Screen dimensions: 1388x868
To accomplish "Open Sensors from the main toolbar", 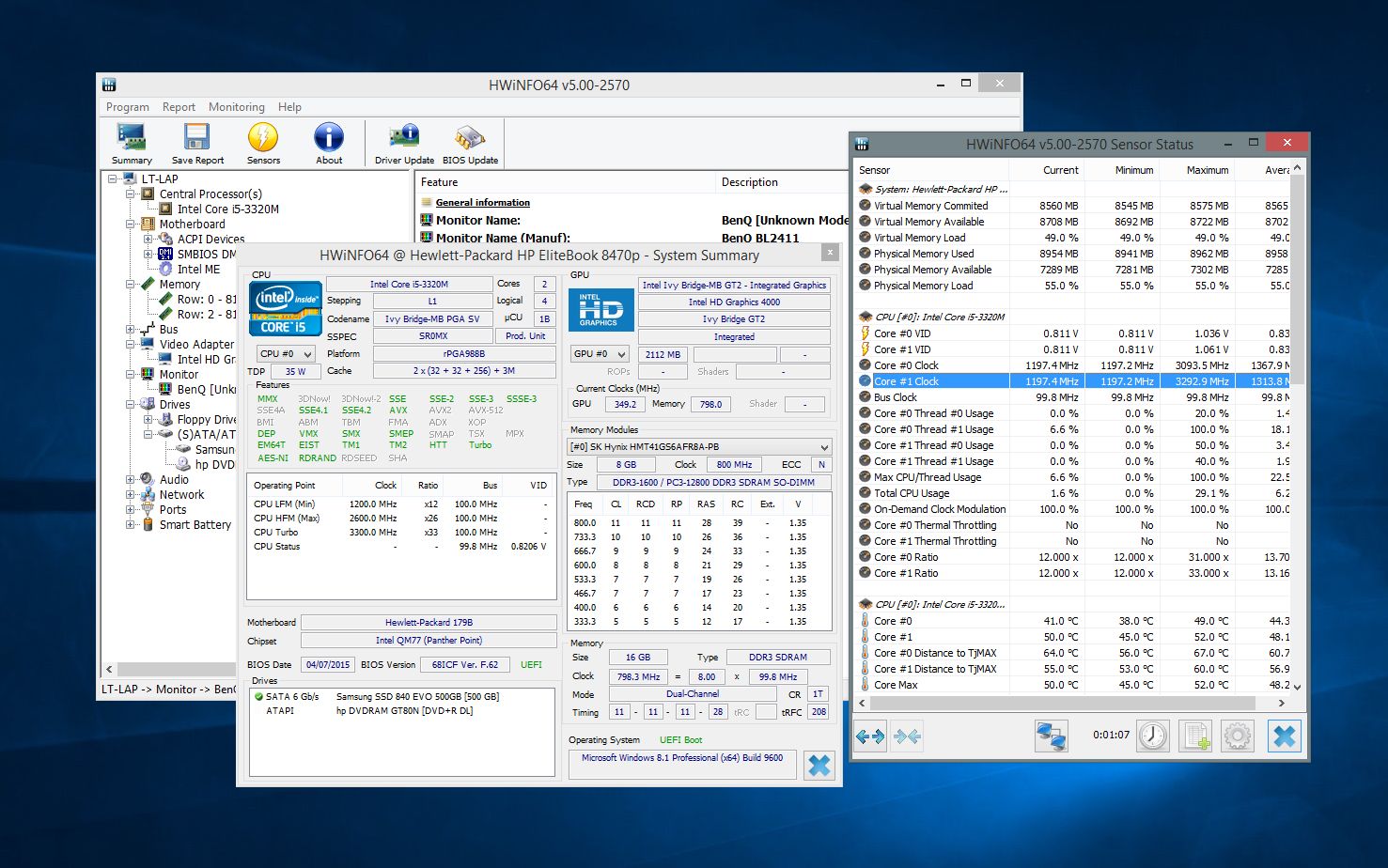I will pyautogui.click(x=263, y=144).
